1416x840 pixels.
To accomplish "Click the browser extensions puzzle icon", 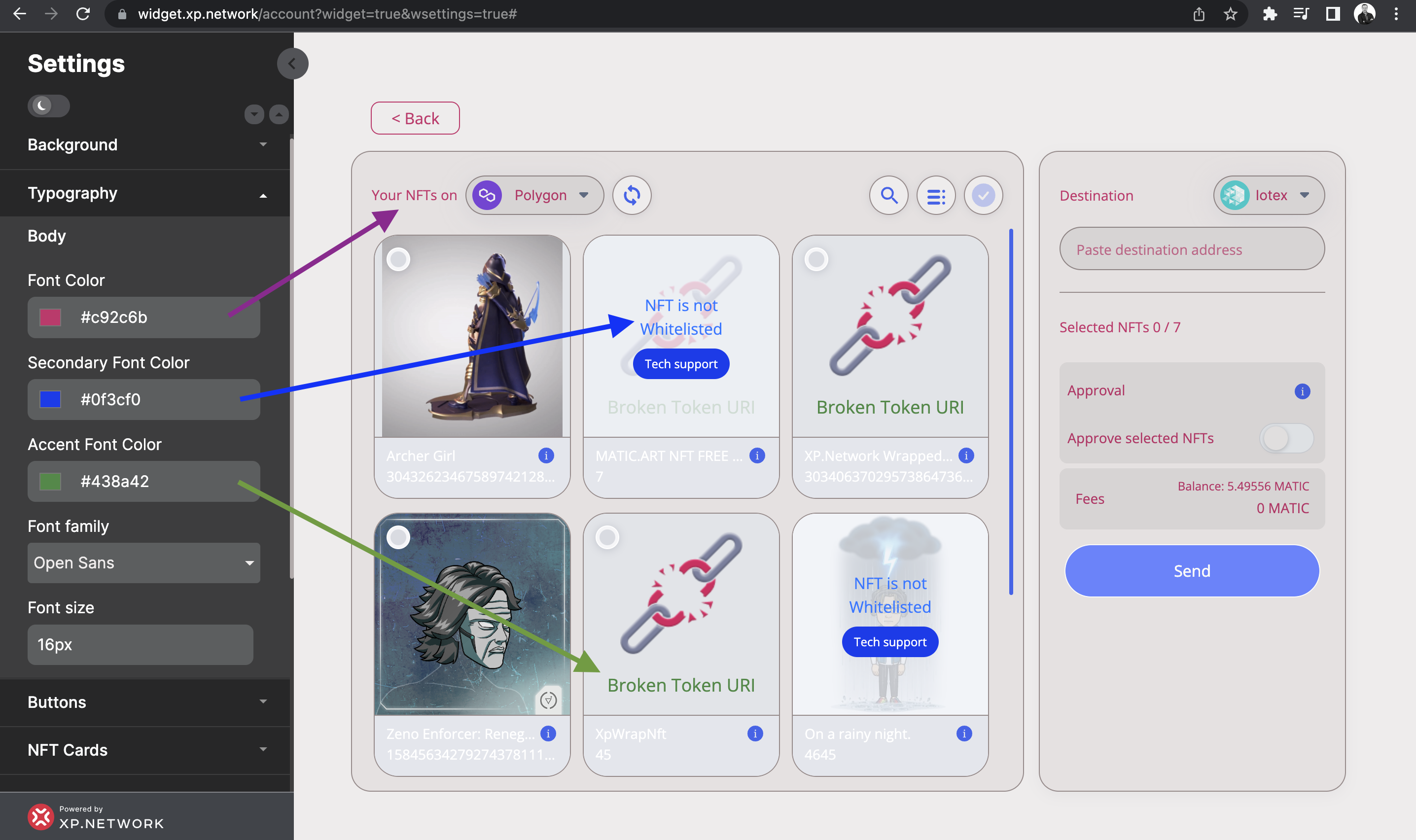I will point(1270,14).
